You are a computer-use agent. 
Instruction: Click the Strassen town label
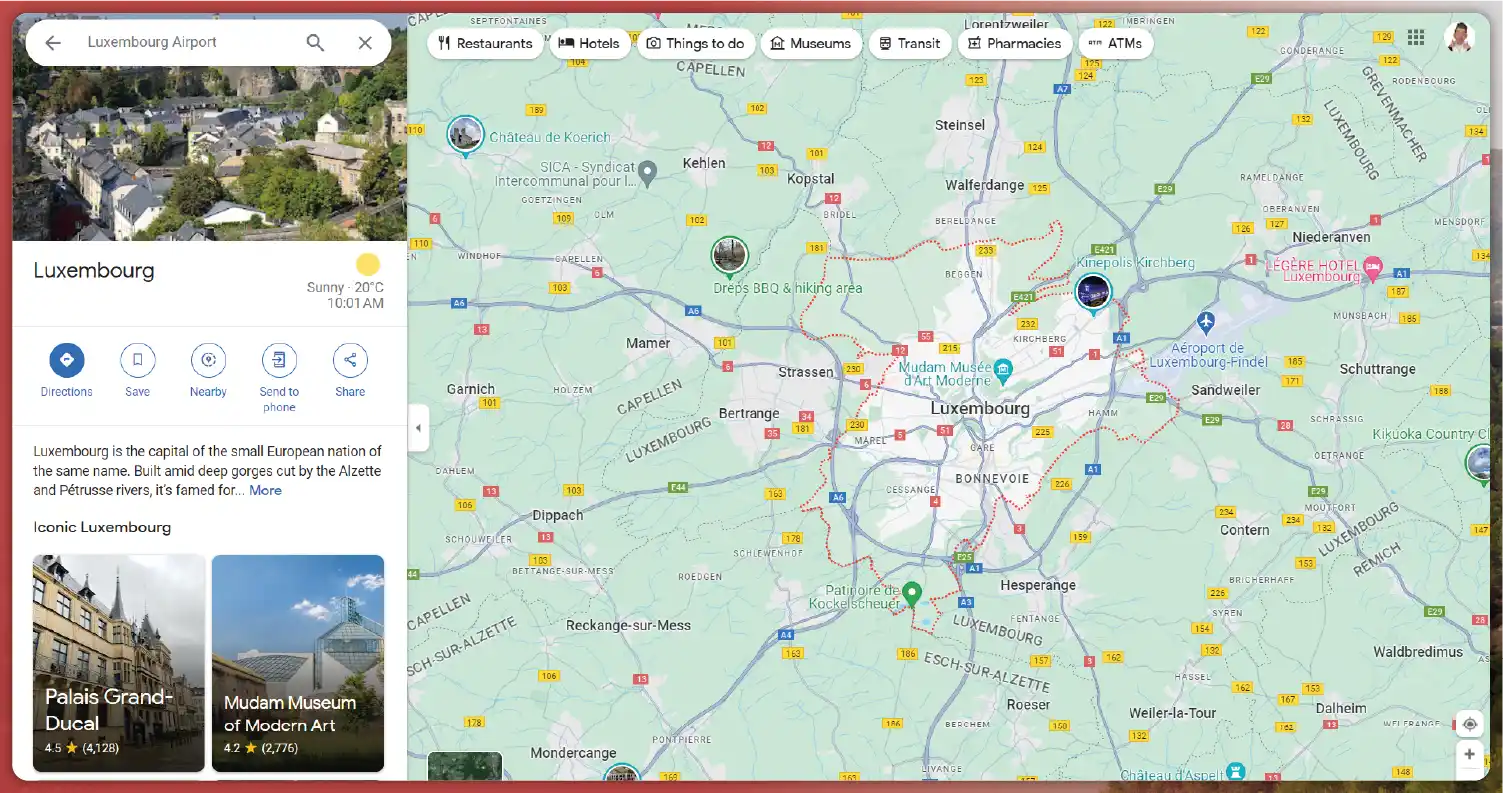806,372
